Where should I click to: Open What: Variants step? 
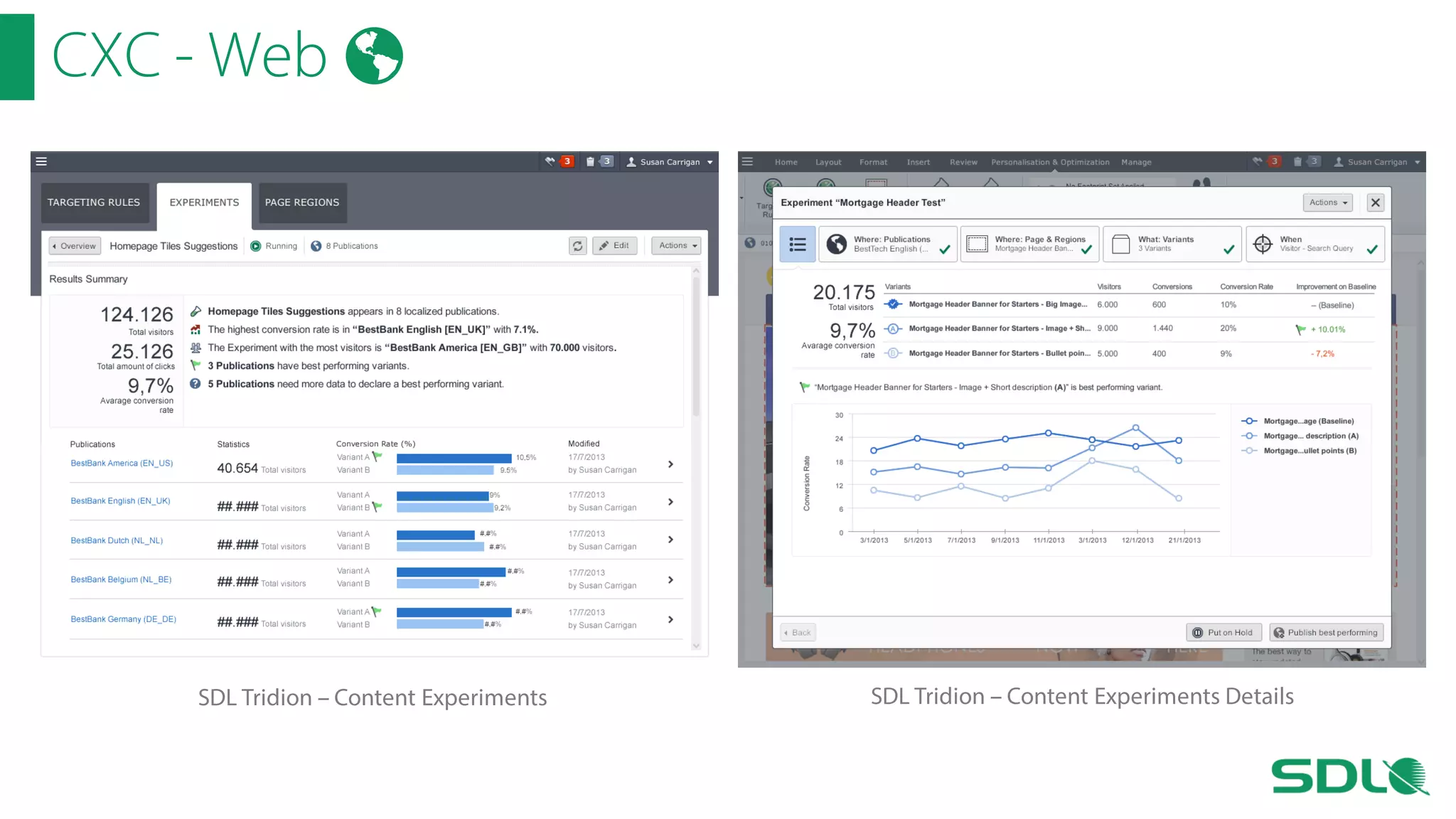pos(1172,245)
